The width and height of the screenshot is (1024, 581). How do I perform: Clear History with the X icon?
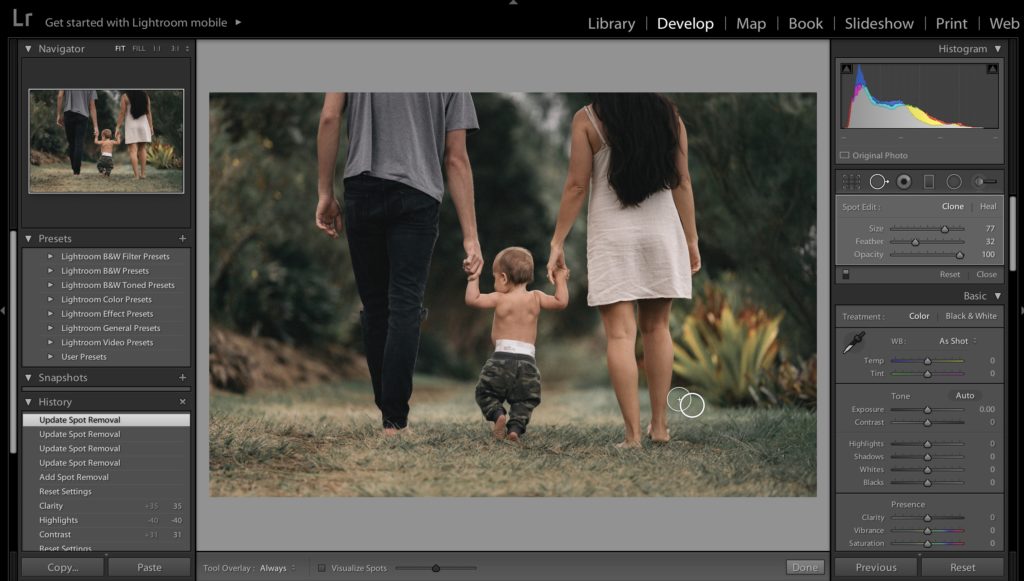click(182, 402)
